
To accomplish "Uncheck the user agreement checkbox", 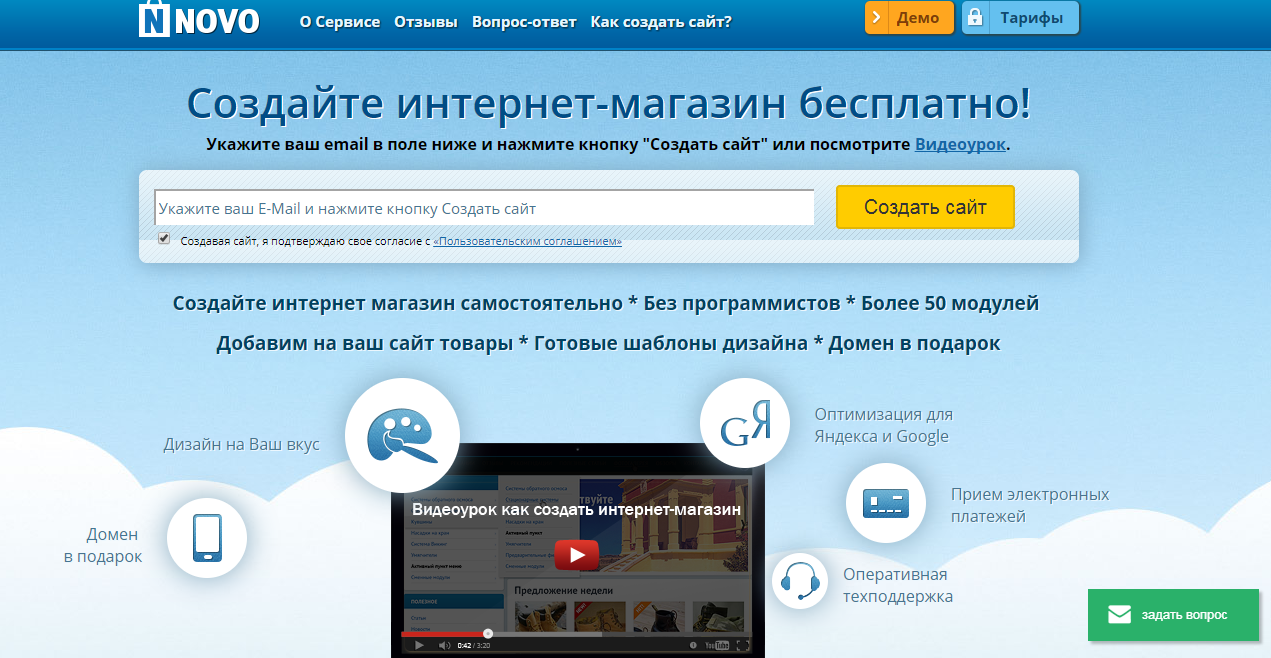I will [x=164, y=239].
